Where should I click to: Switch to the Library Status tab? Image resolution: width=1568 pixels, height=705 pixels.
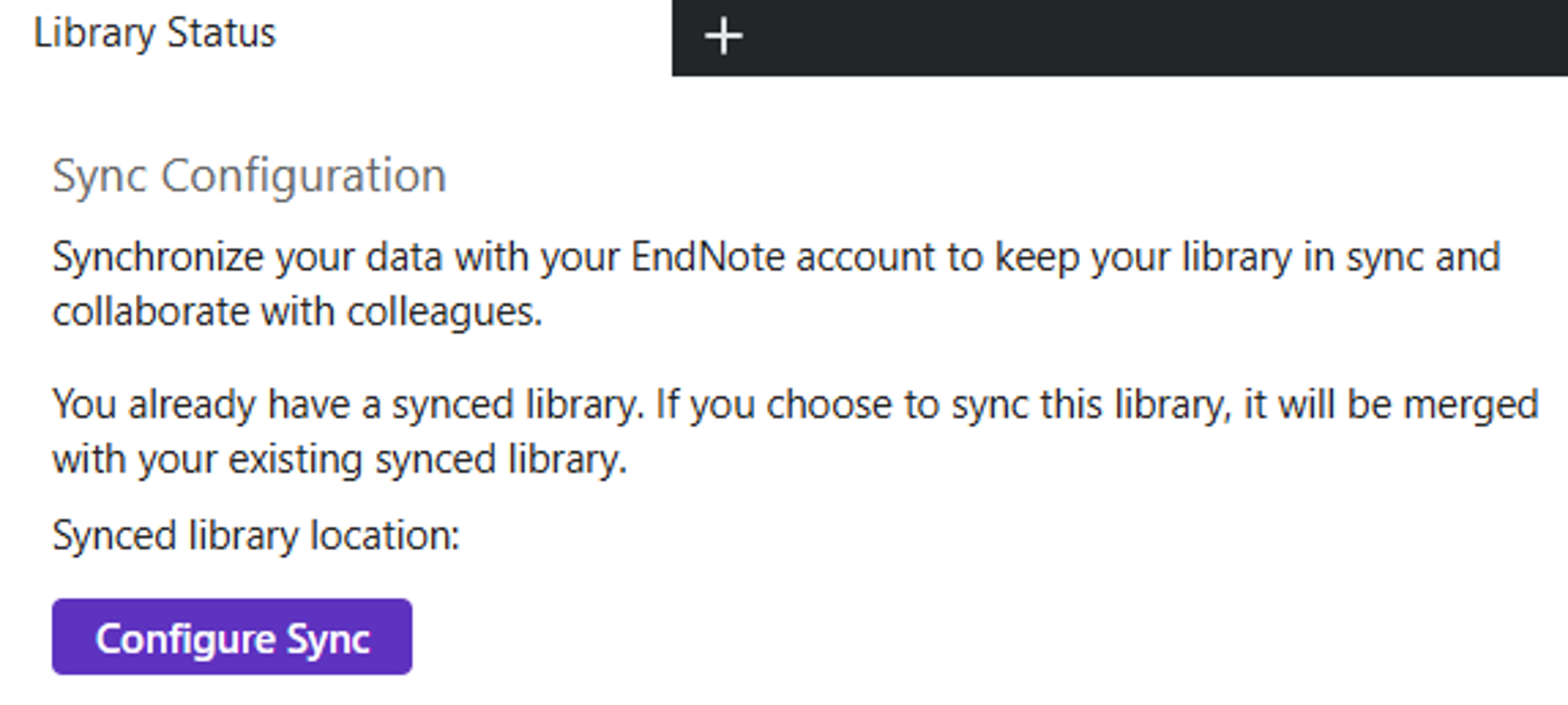click(155, 33)
